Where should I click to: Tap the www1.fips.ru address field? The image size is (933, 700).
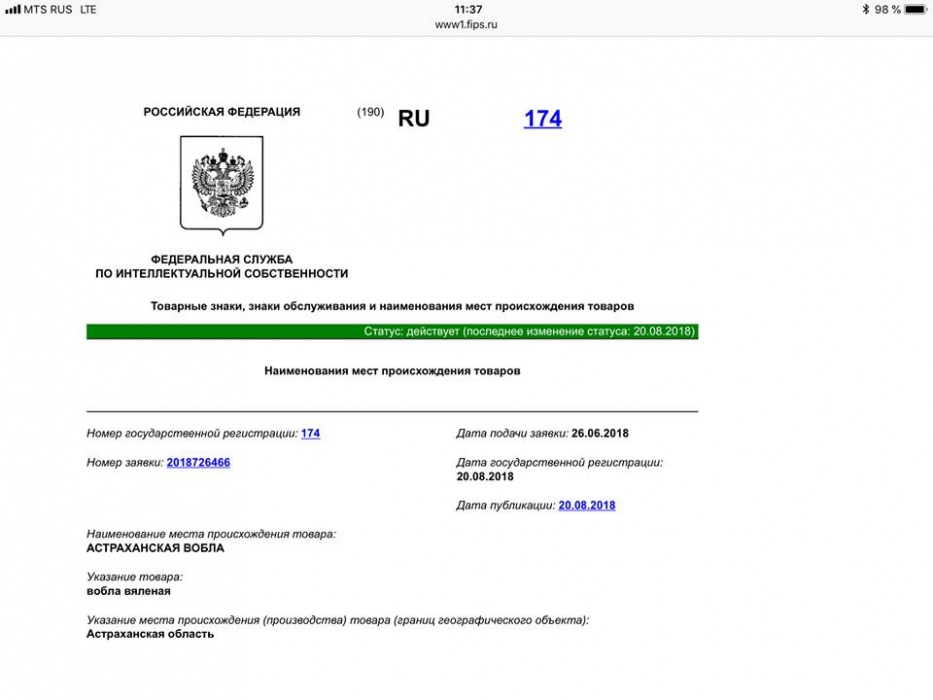pyautogui.click(x=466, y=24)
